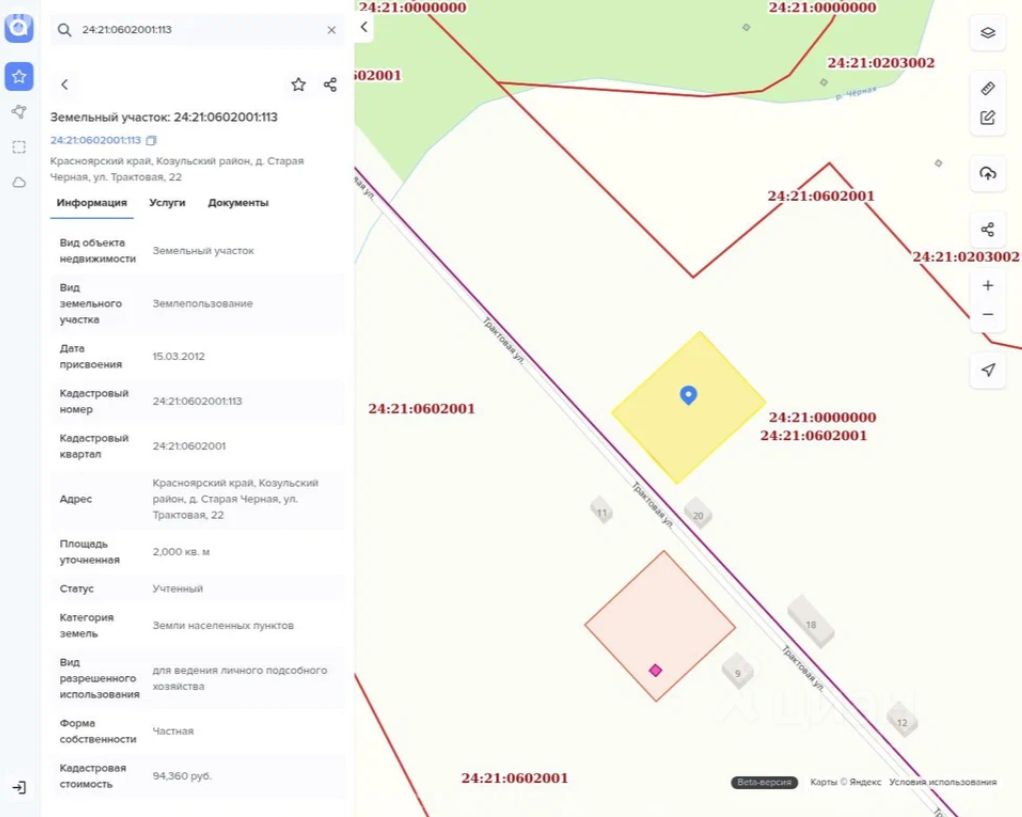Clear the search field with X
Screen dimensions: 1022x817
pos(331,30)
